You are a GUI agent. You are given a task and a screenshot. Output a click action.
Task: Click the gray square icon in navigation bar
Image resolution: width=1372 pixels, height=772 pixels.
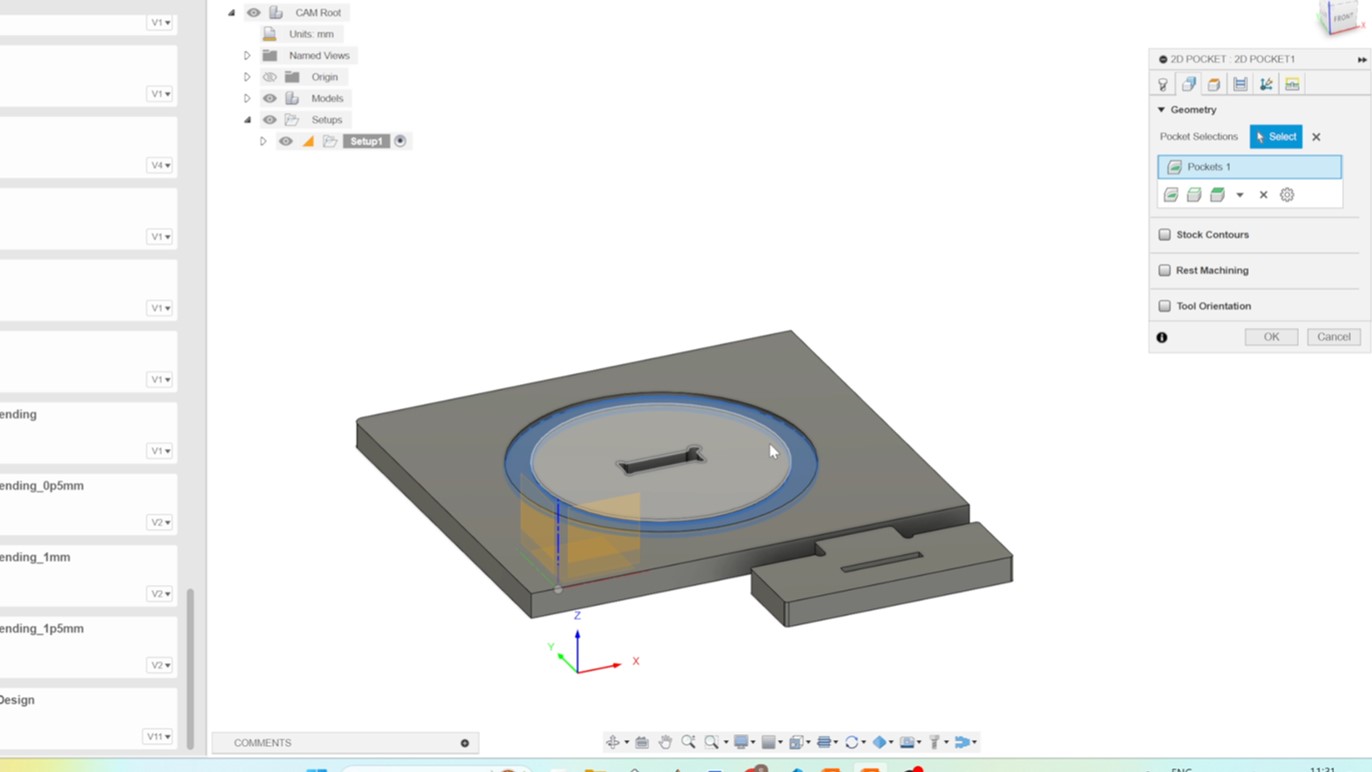pos(769,742)
